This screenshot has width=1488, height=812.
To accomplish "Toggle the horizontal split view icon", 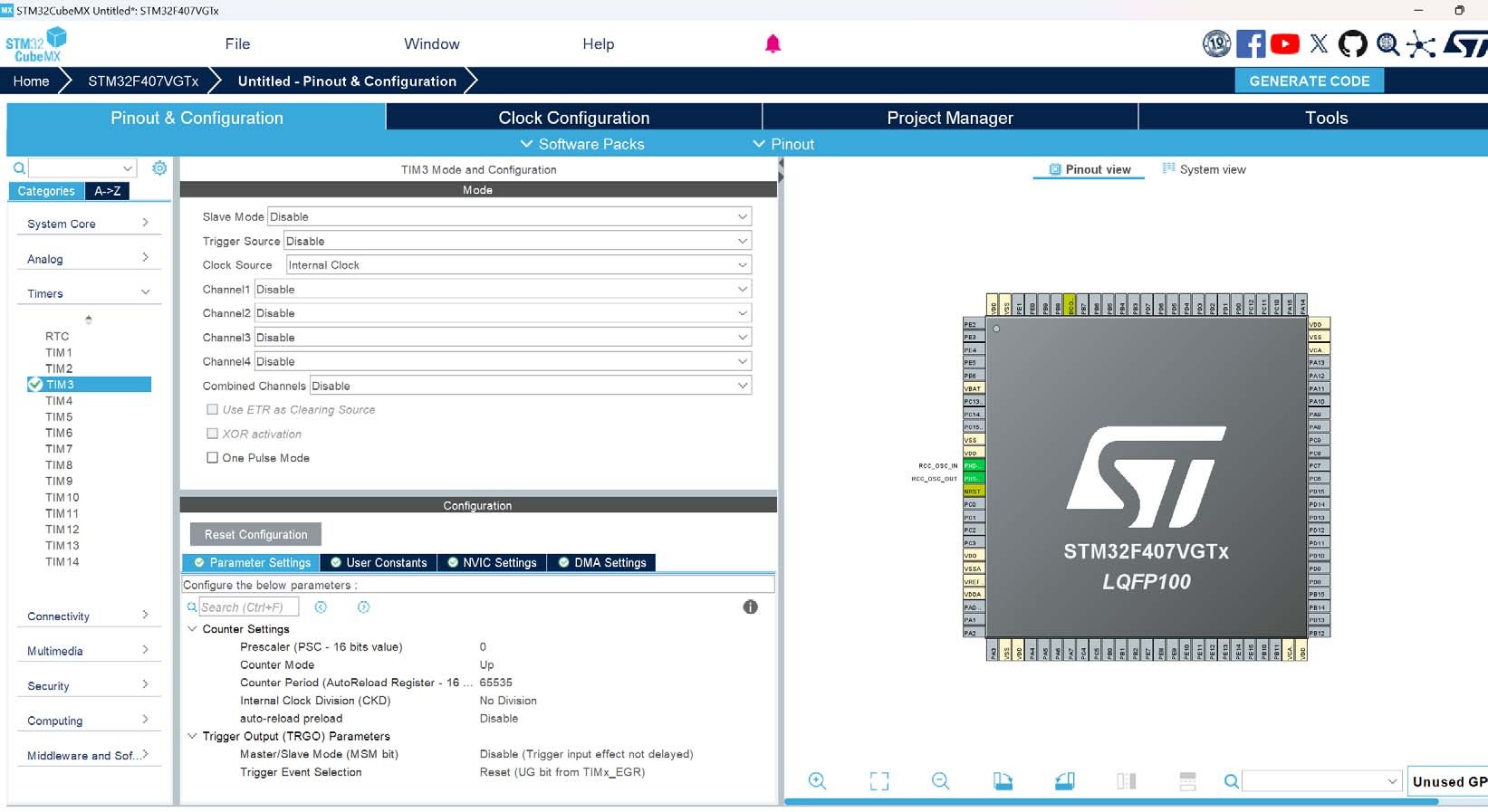I will (x=1187, y=780).
